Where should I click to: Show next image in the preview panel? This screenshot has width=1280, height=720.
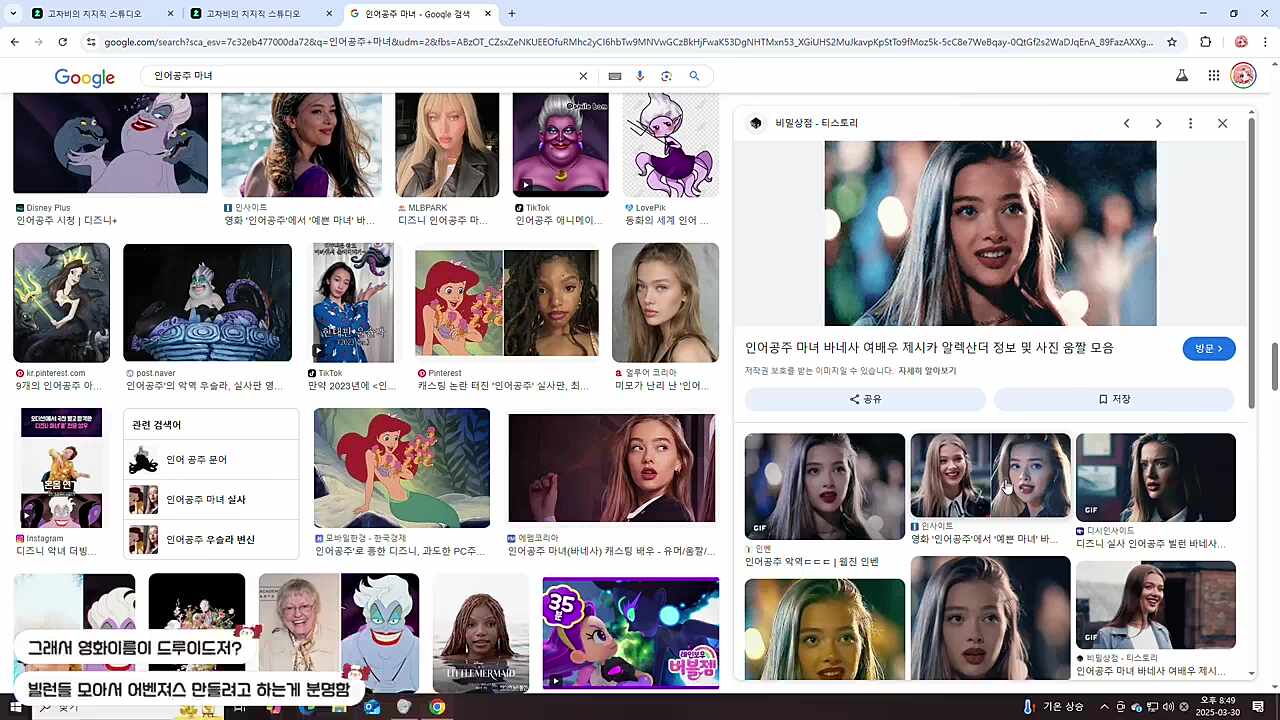pos(1158,123)
